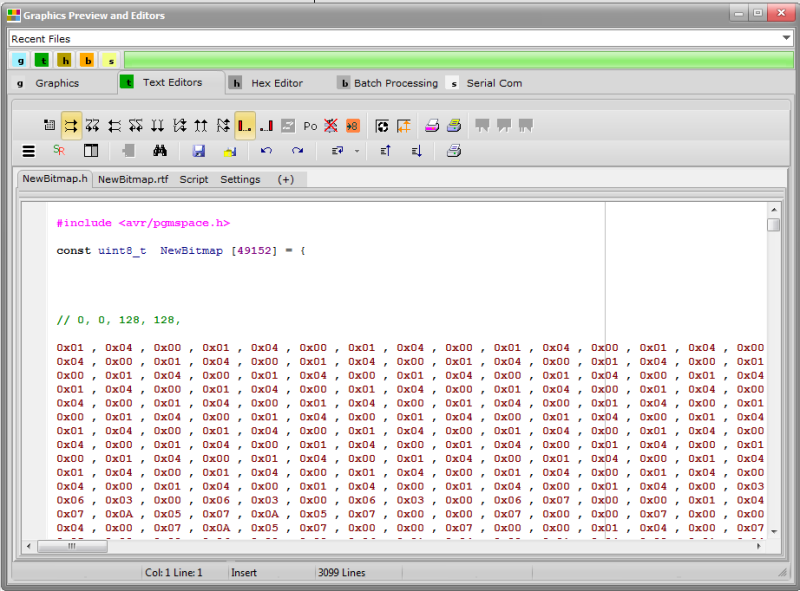Click the olive 'h' shortcut button
Viewport: 800px width, 591px height.
click(x=65, y=61)
